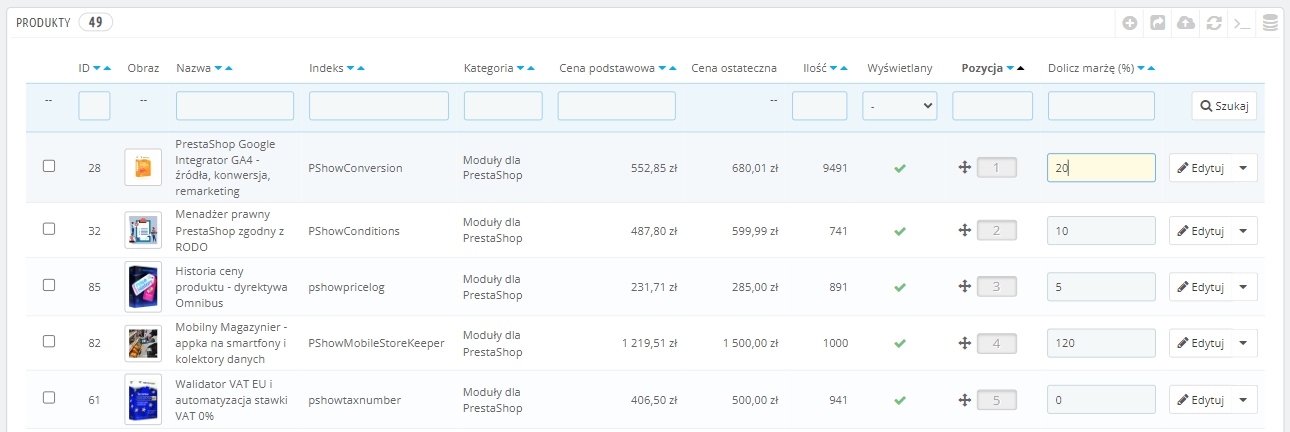Expand Edytuj dropdown arrow for PShowMobileStoreKeeper
The width and height of the screenshot is (1290, 432).
pyautogui.click(x=1244, y=343)
